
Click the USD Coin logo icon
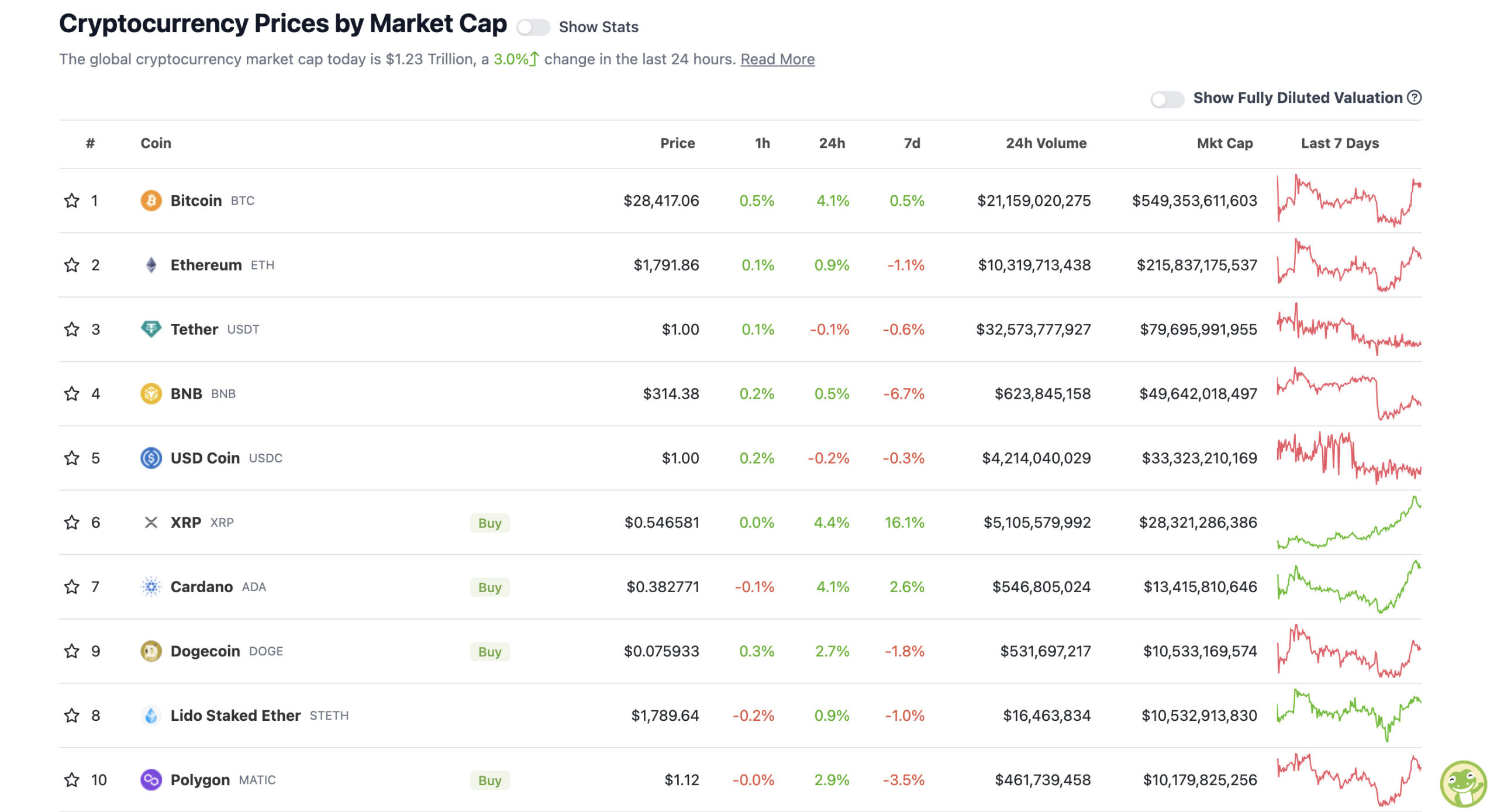[151, 458]
